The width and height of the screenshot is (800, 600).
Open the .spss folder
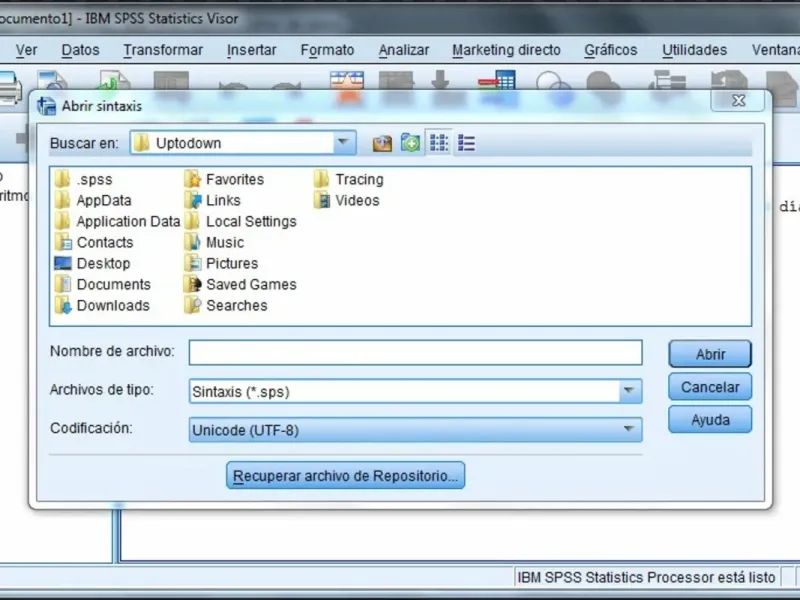click(84, 180)
